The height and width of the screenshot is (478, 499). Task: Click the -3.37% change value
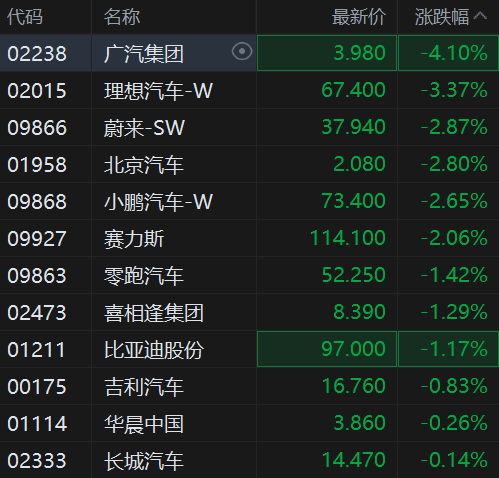pyautogui.click(x=454, y=90)
